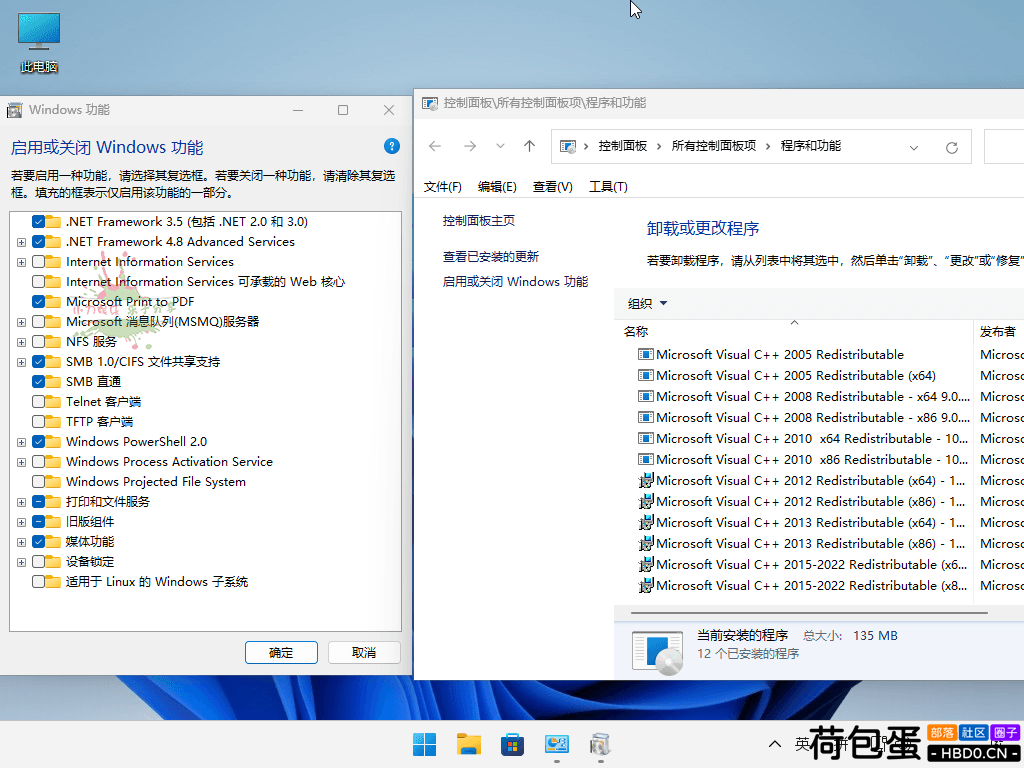Uncheck SMB 直通 checkbox
1024x768 pixels.
(38, 381)
